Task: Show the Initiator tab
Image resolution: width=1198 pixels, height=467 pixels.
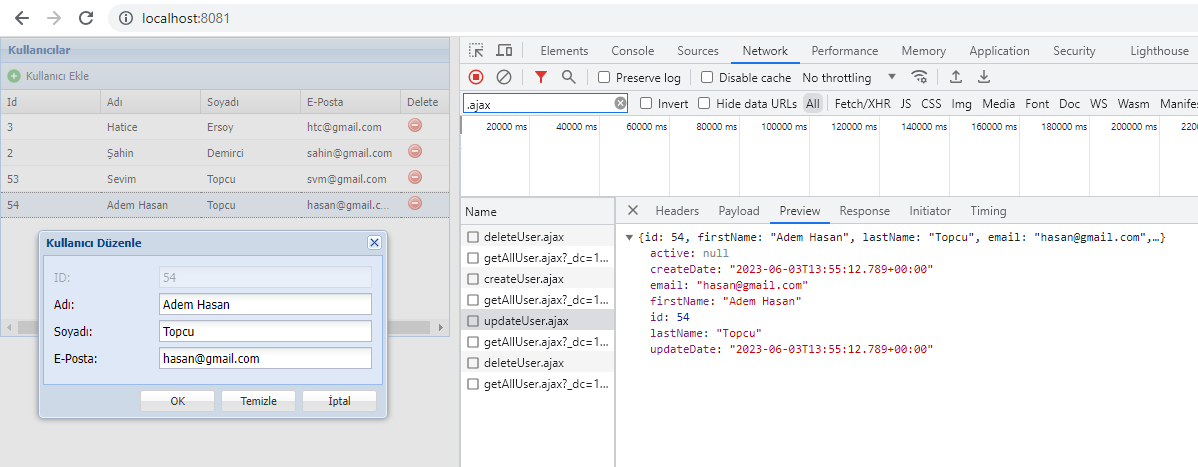Action: click(930, 210)
